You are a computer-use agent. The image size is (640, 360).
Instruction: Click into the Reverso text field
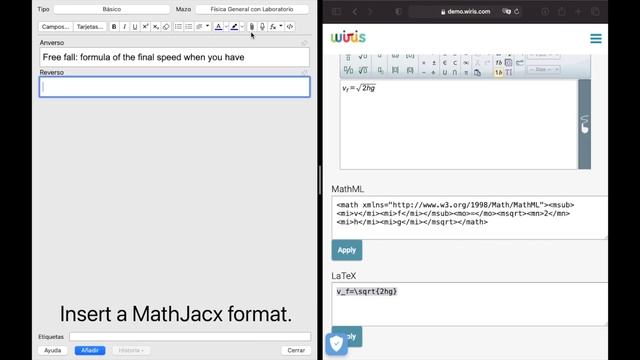pos(174,87)
